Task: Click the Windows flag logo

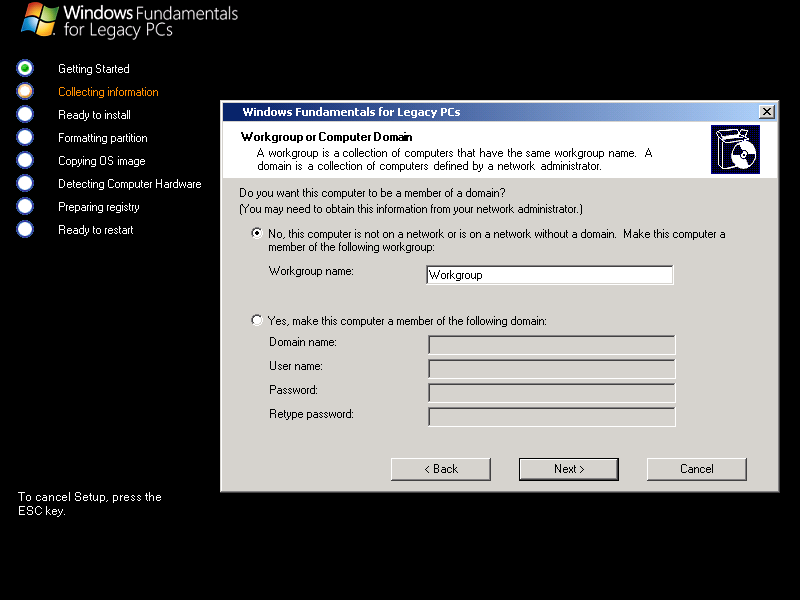Action: click(39, 20)
